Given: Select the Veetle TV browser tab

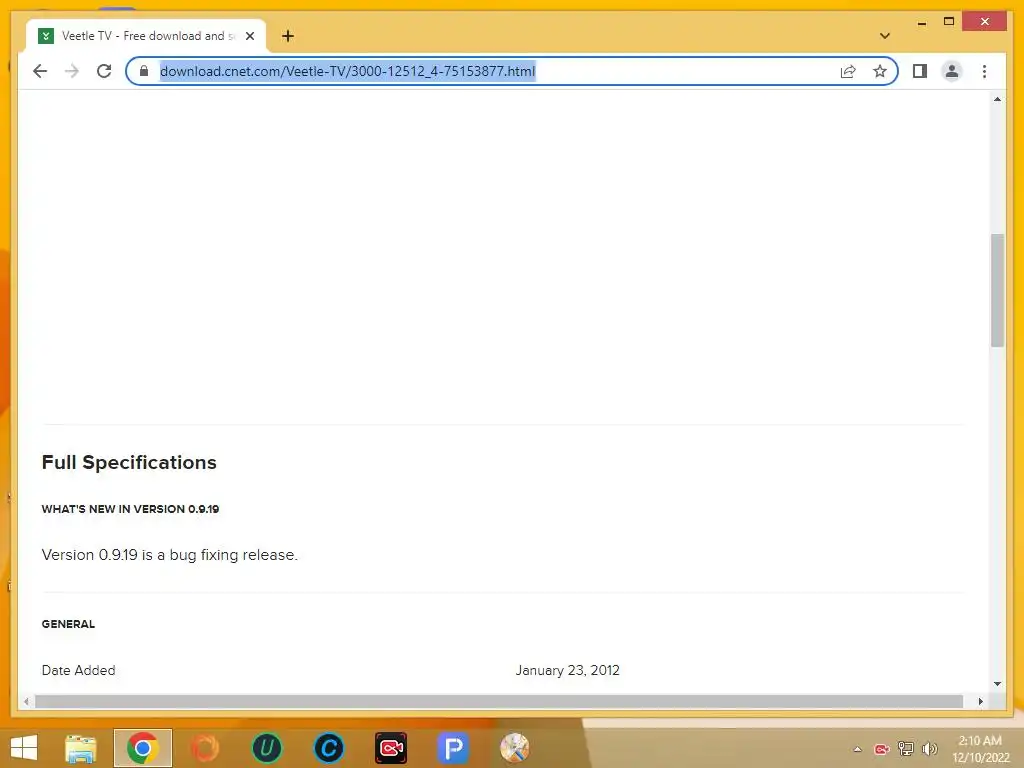Looking at the screenshot, I should 146,36.
